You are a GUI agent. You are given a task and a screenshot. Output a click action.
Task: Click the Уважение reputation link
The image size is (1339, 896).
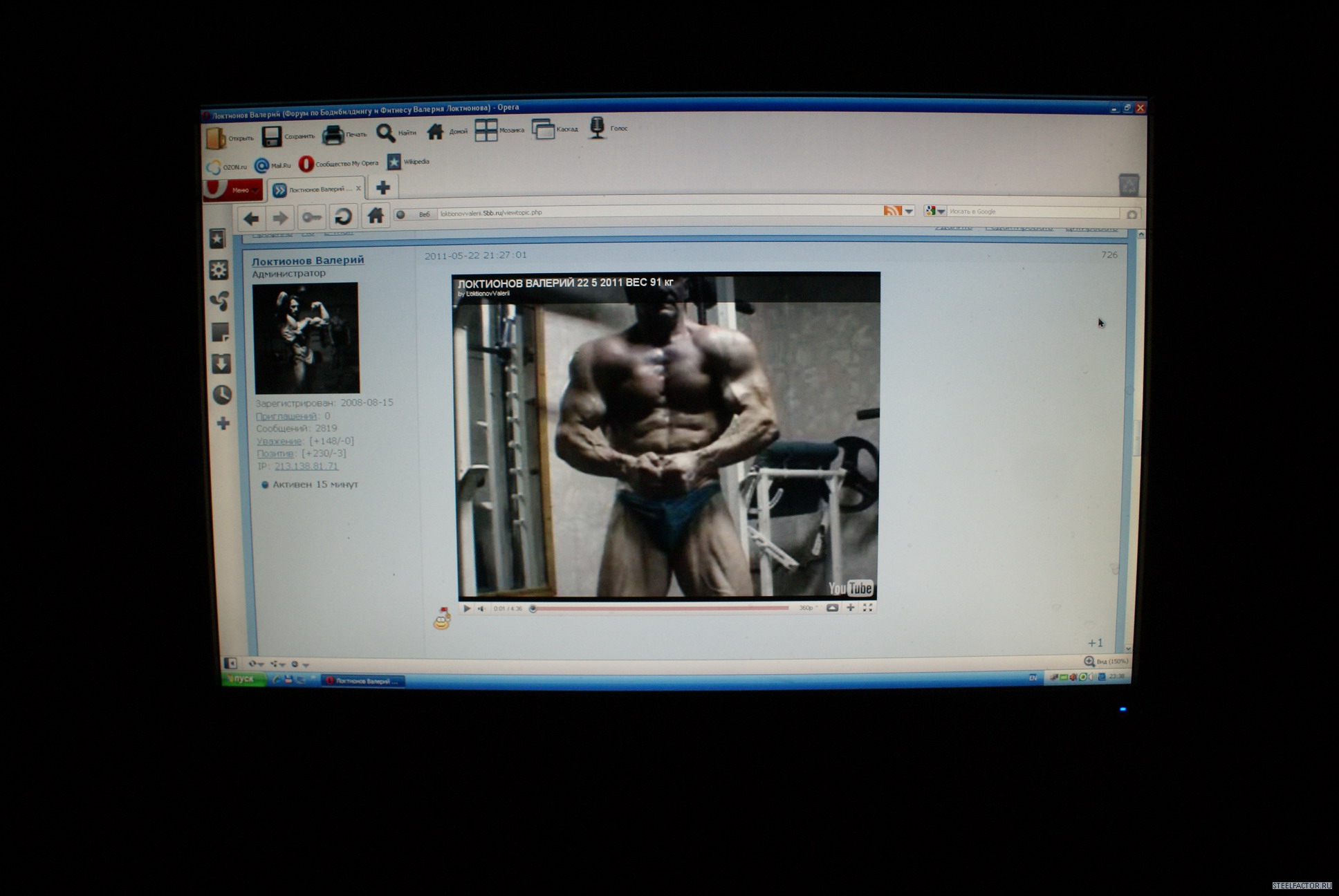pos(279,441)
